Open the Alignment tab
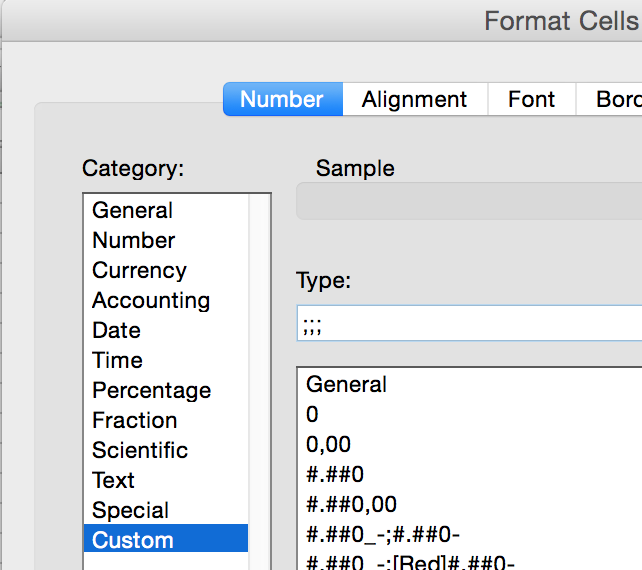 click(414, 100)
